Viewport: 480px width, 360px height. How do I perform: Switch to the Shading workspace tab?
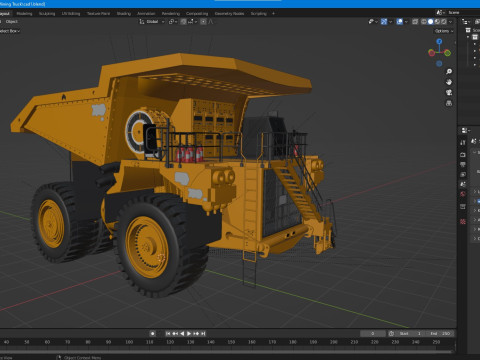(124, 14)
